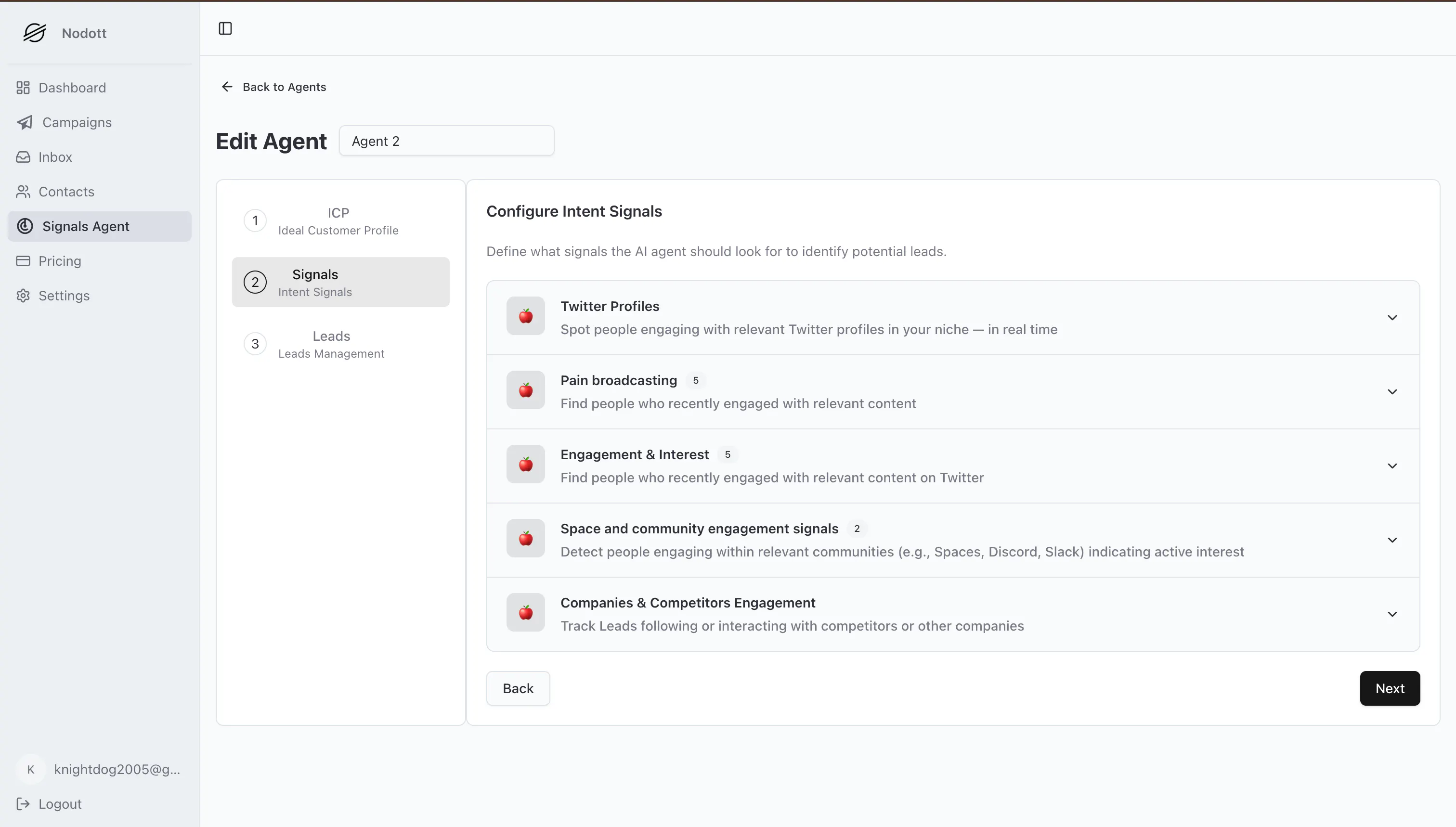Click the Companies & Competitors apple icon

click(x=525, y=612)
